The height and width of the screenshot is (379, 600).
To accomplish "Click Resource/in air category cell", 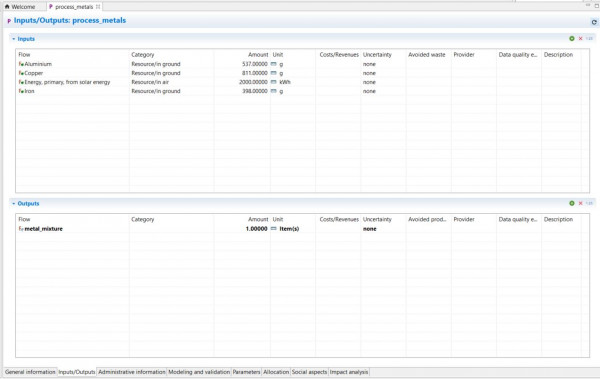I will 150,82.
